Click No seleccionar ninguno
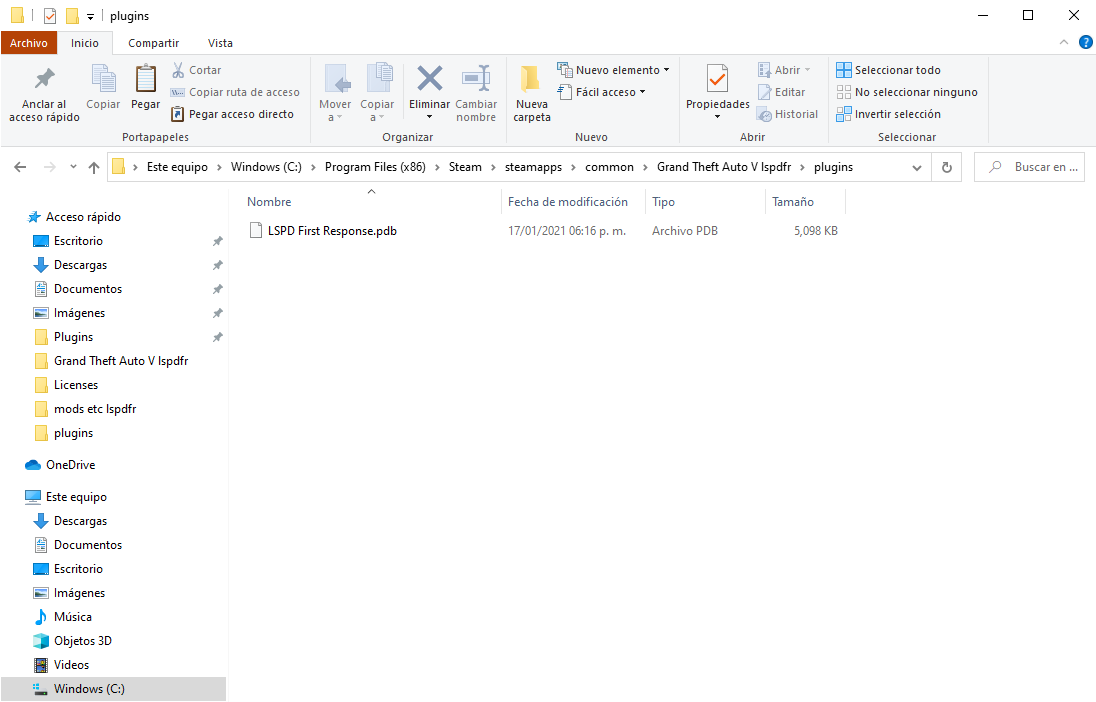Image resolution: width=1096 pixels, height=702 pixels. (907, 92)
